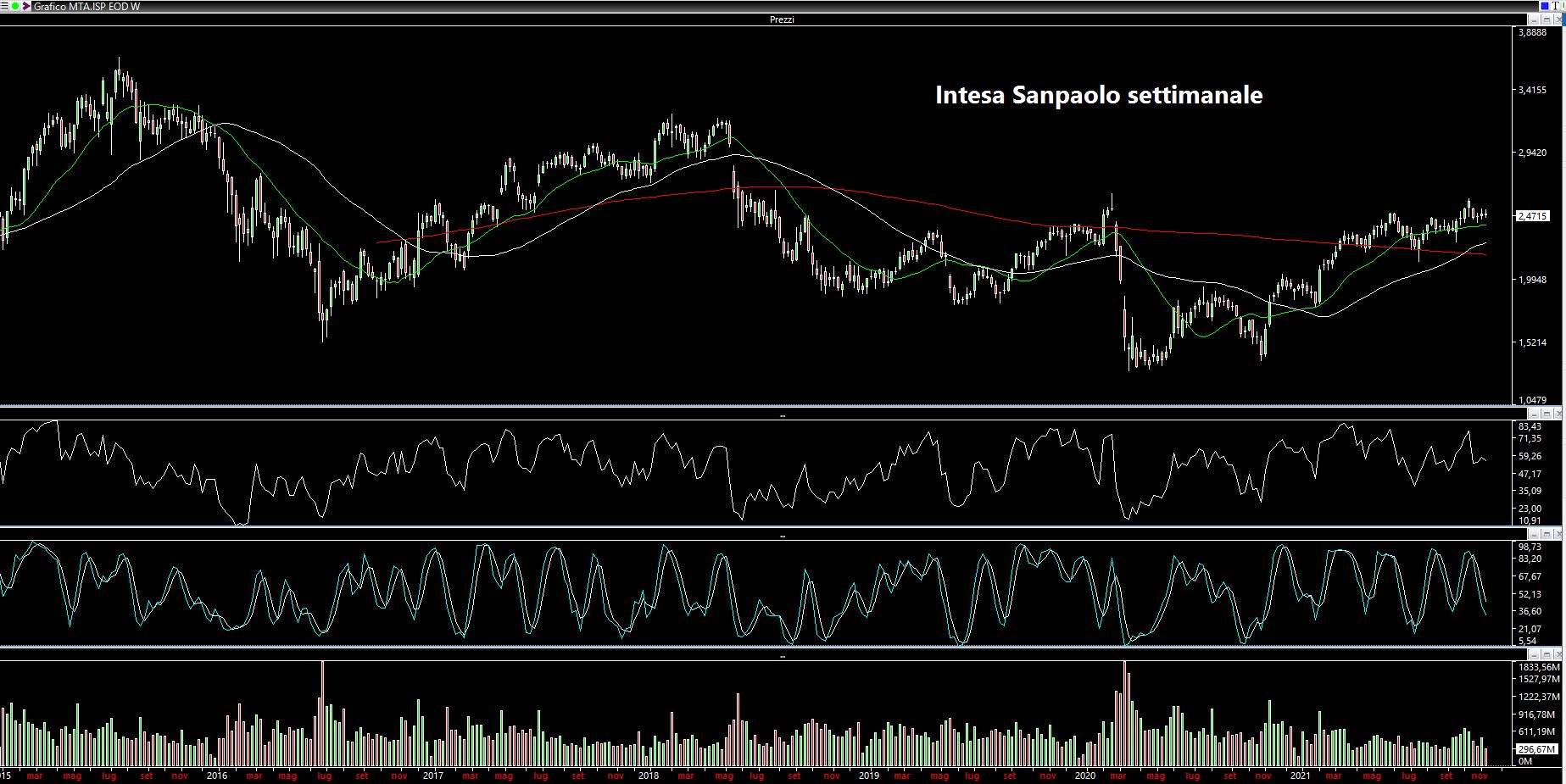Click the 1833,56M volume axis value
This screenshot has width=1566, height=784.
1539,667
